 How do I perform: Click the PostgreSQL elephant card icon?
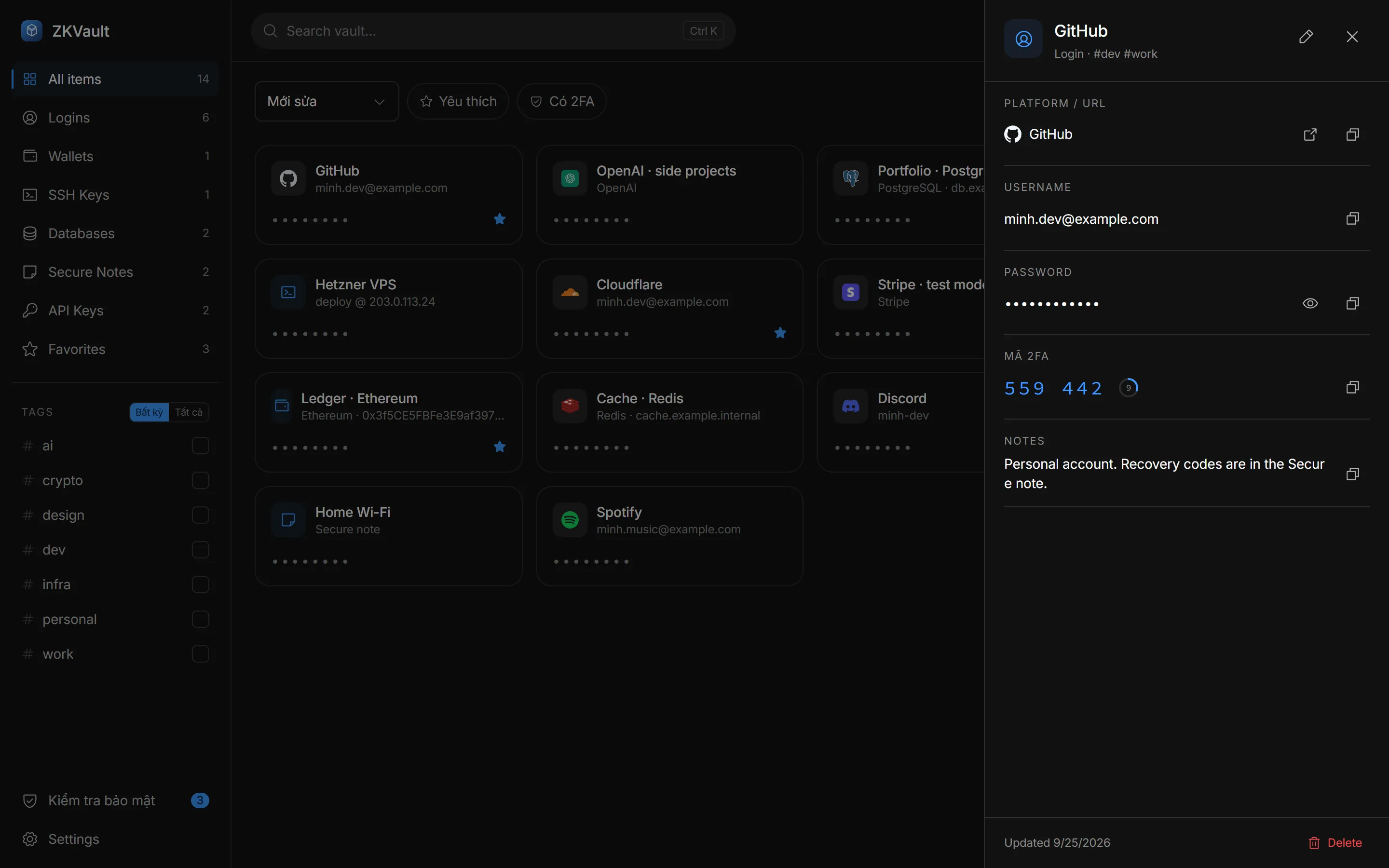point(851,178)
